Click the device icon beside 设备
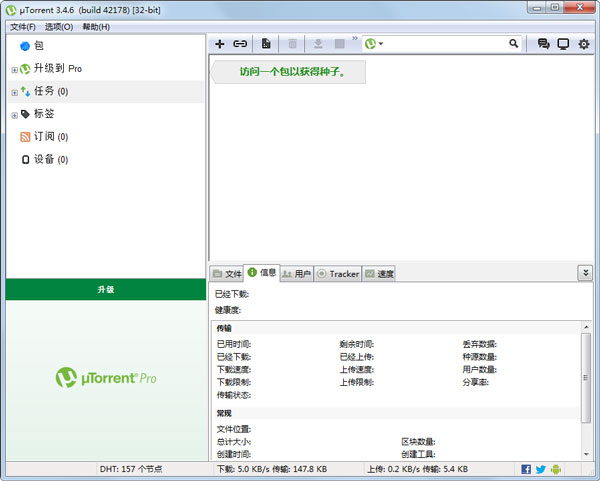The image size is (600, 481). coord(25,160)
